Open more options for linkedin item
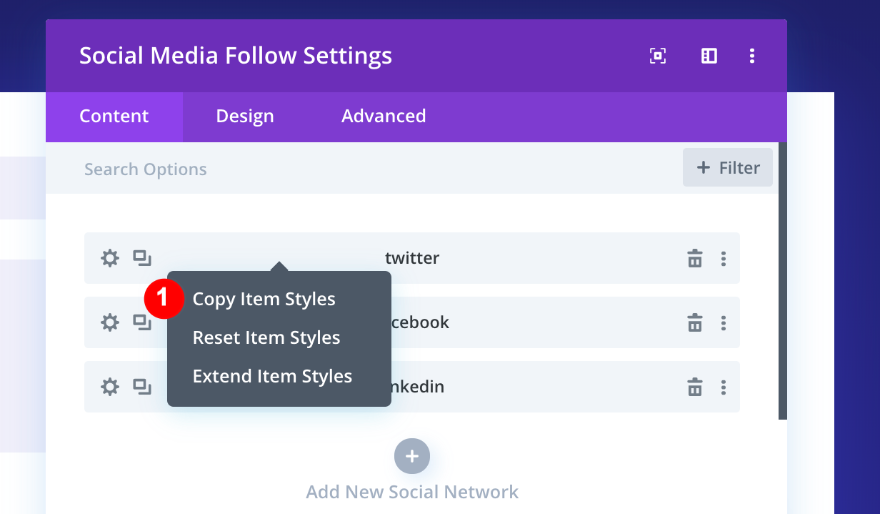 pos(723,387)
